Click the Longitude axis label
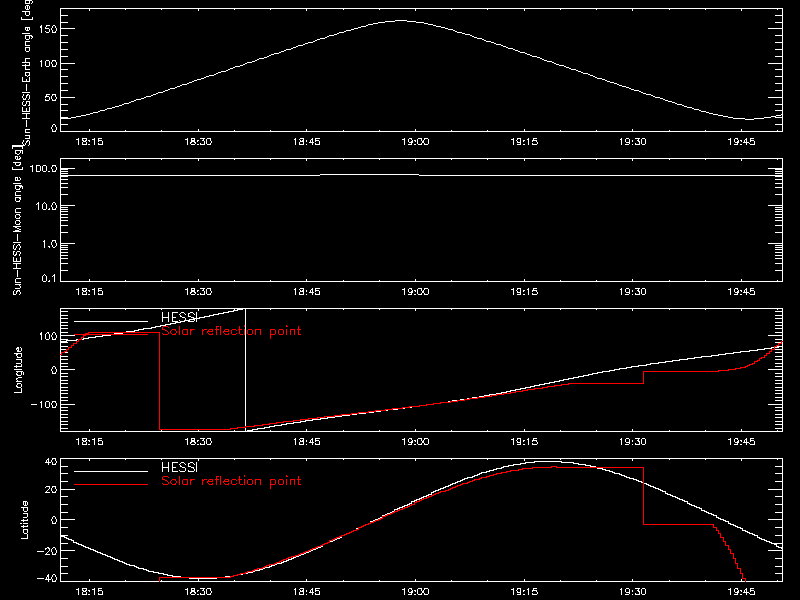The height and width of the screenshot is (600, 800). pos(18,370)
